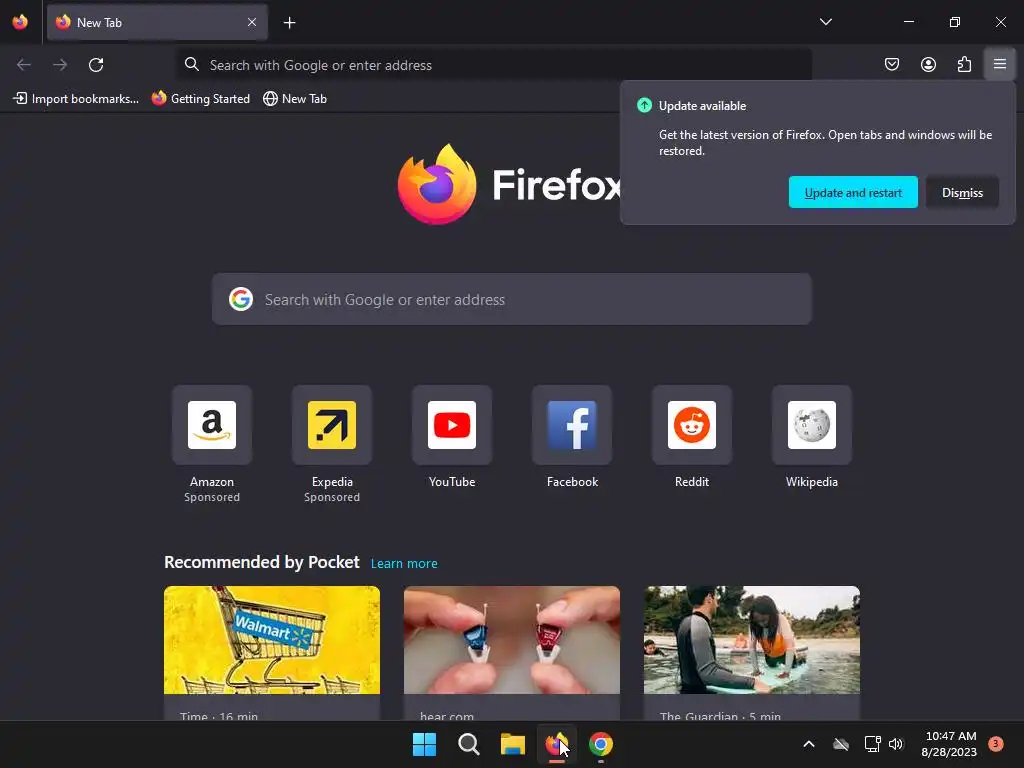Viewport: 1024px width, 768px height.
Task: Open notifications badge showing 3
Action: (995, 744)
